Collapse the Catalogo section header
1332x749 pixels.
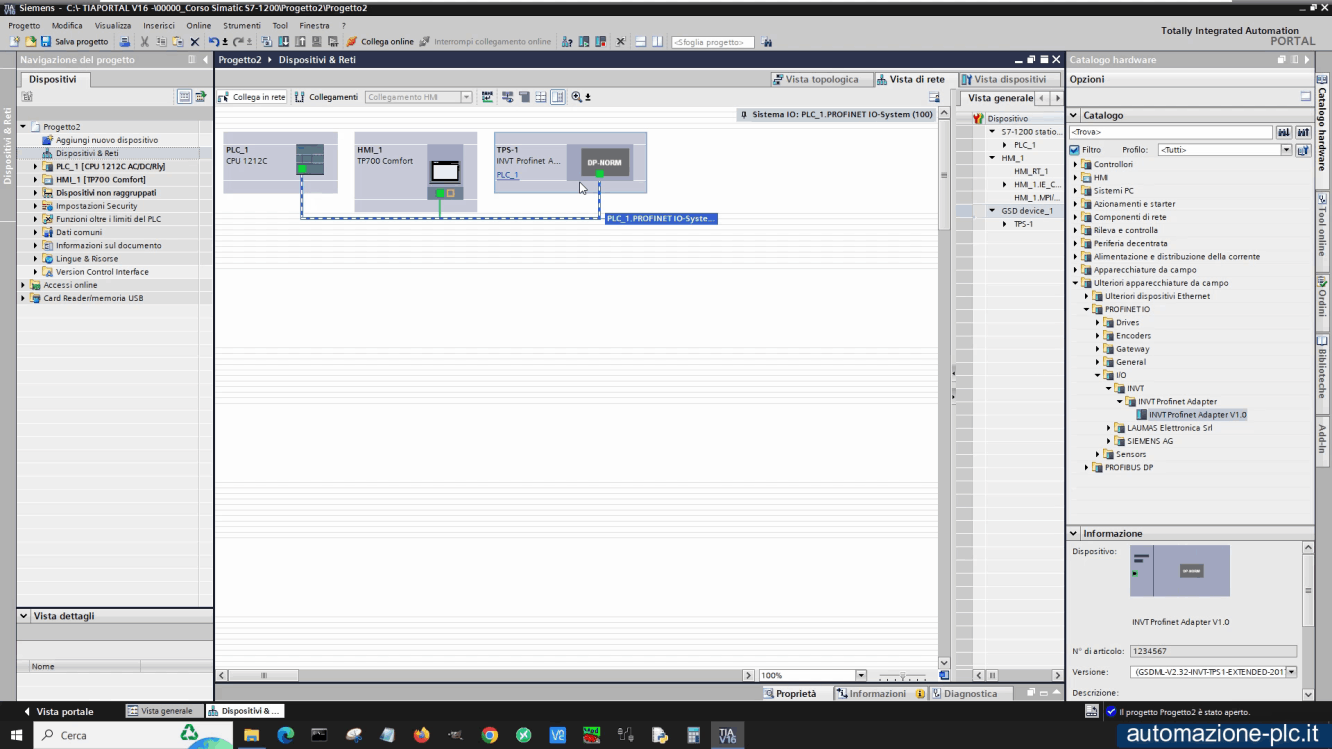tap(1074, 115)
